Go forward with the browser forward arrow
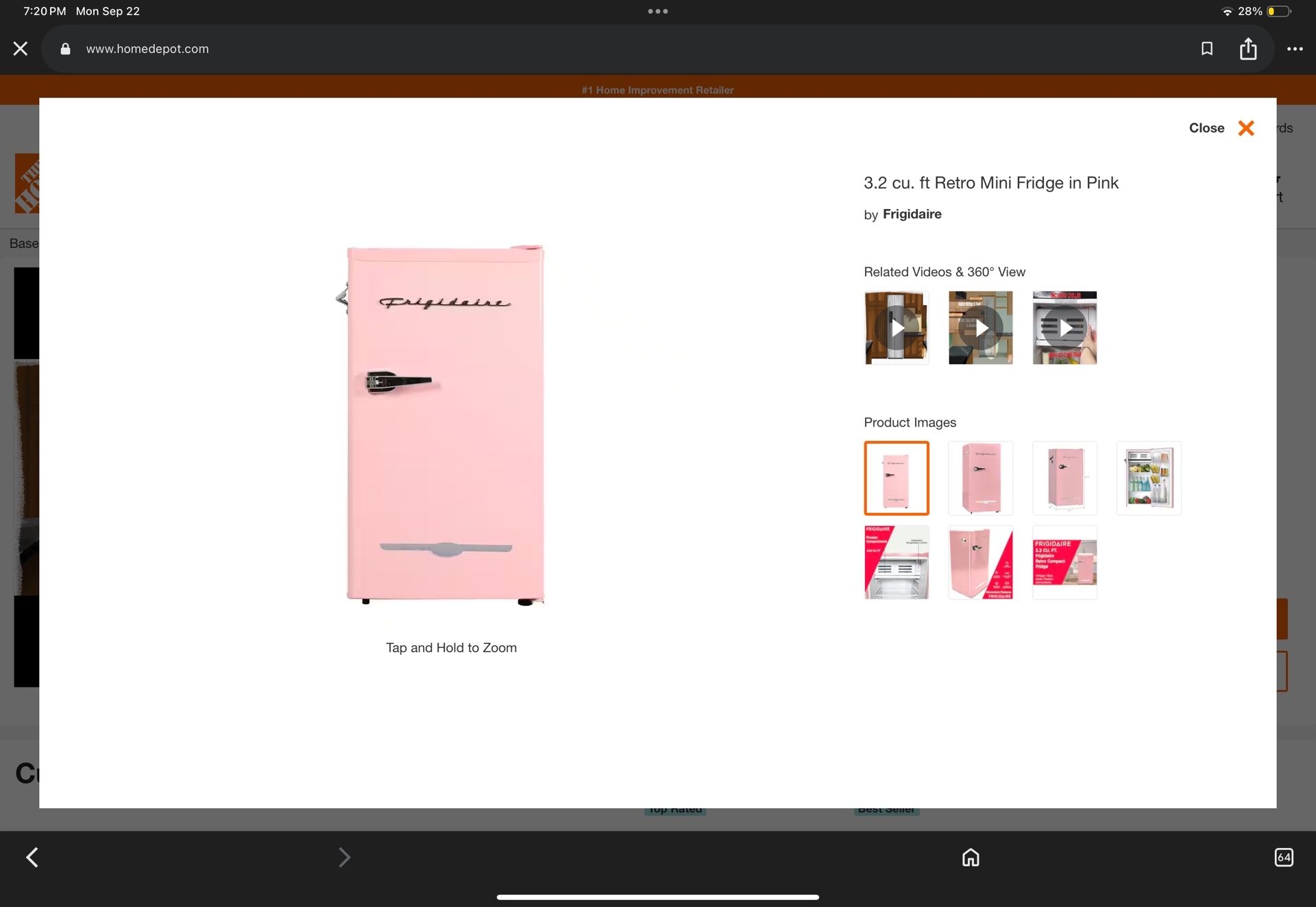This screenshot has height=907, width=1316. pyautogui.click(x=345, y=857)
